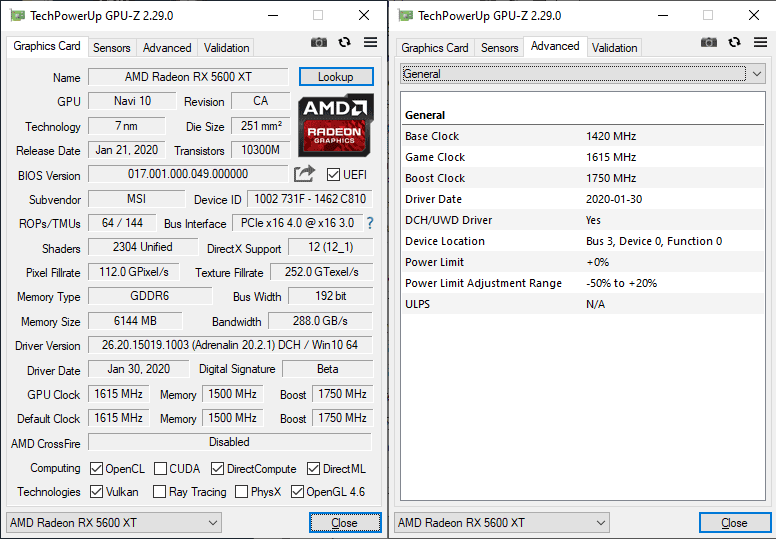Screen dimensions: 776x539
Task: Open Advanced tab in left window
Action: coord(167,48)
